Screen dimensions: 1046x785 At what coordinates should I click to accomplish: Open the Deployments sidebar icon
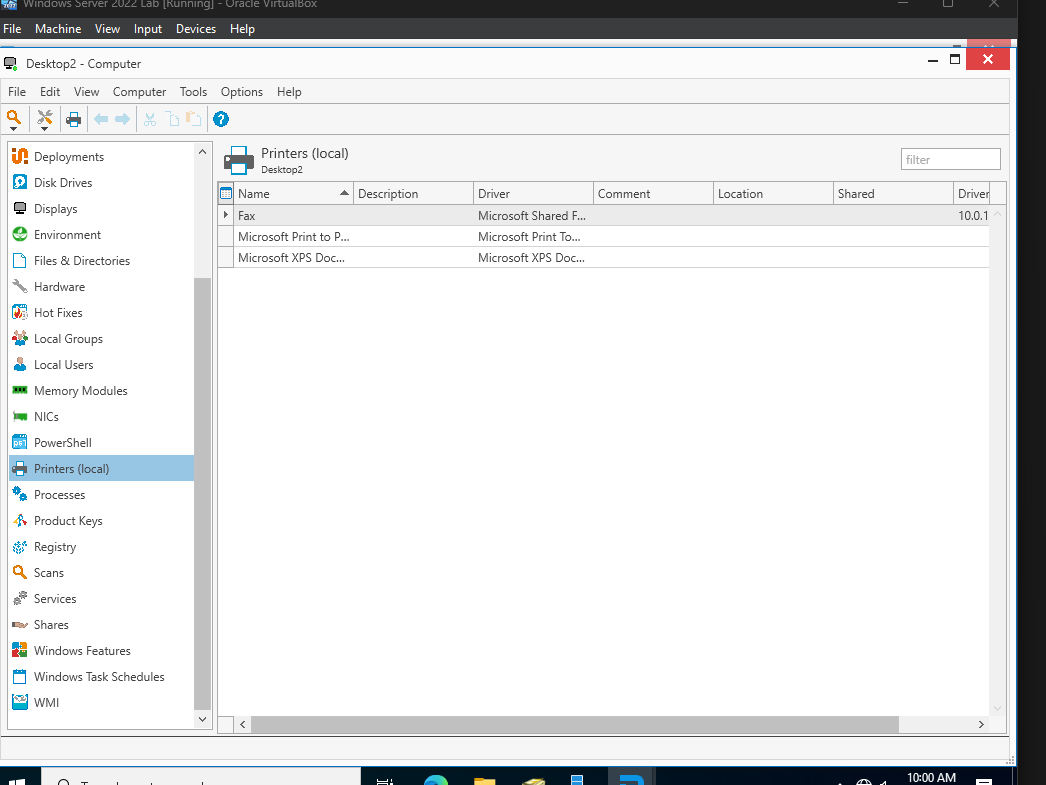(x=20, y=156)
